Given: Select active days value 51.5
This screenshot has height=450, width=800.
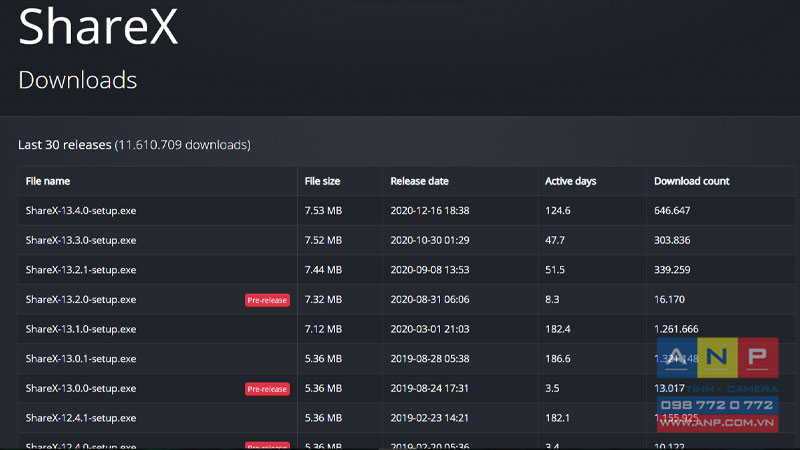Looking at the screenshot, I should (x=555, y=270).
